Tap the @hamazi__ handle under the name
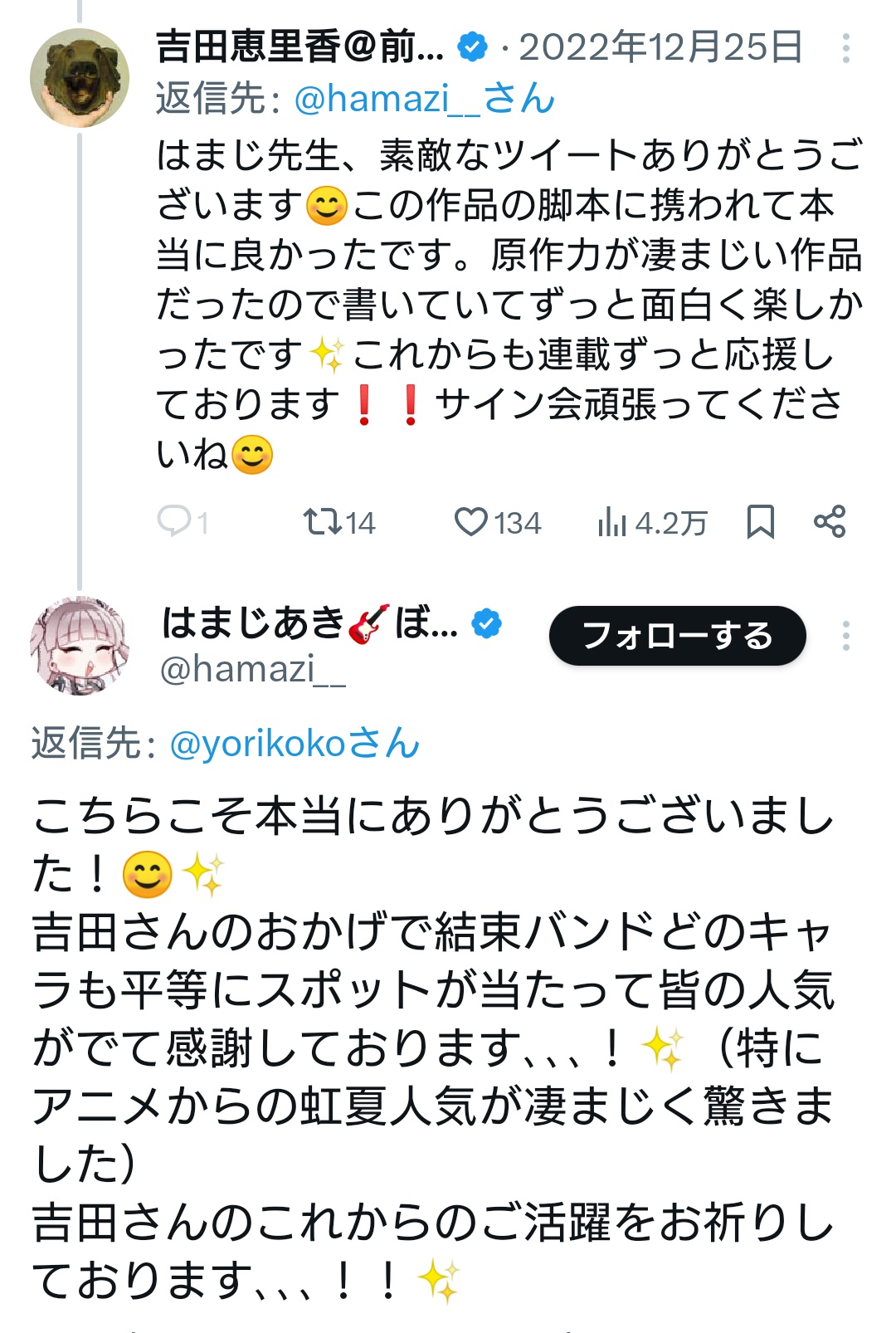Screen dimensions: 896x1333 point(252,669)
